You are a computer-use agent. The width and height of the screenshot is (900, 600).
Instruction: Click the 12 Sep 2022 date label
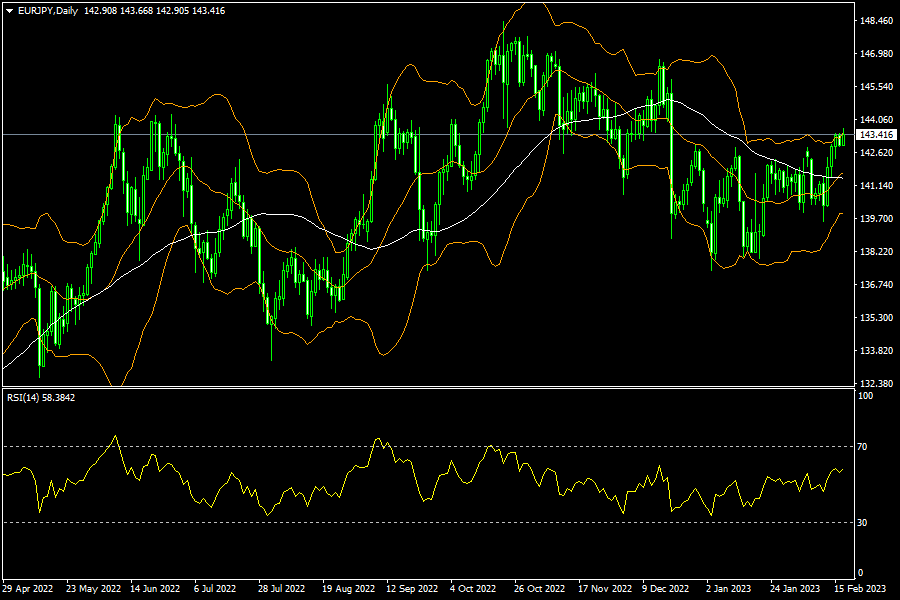(412, 589)
